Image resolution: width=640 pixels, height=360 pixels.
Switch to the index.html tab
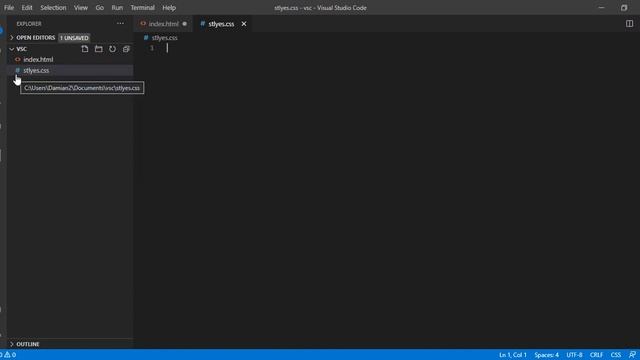pos(163,24)
